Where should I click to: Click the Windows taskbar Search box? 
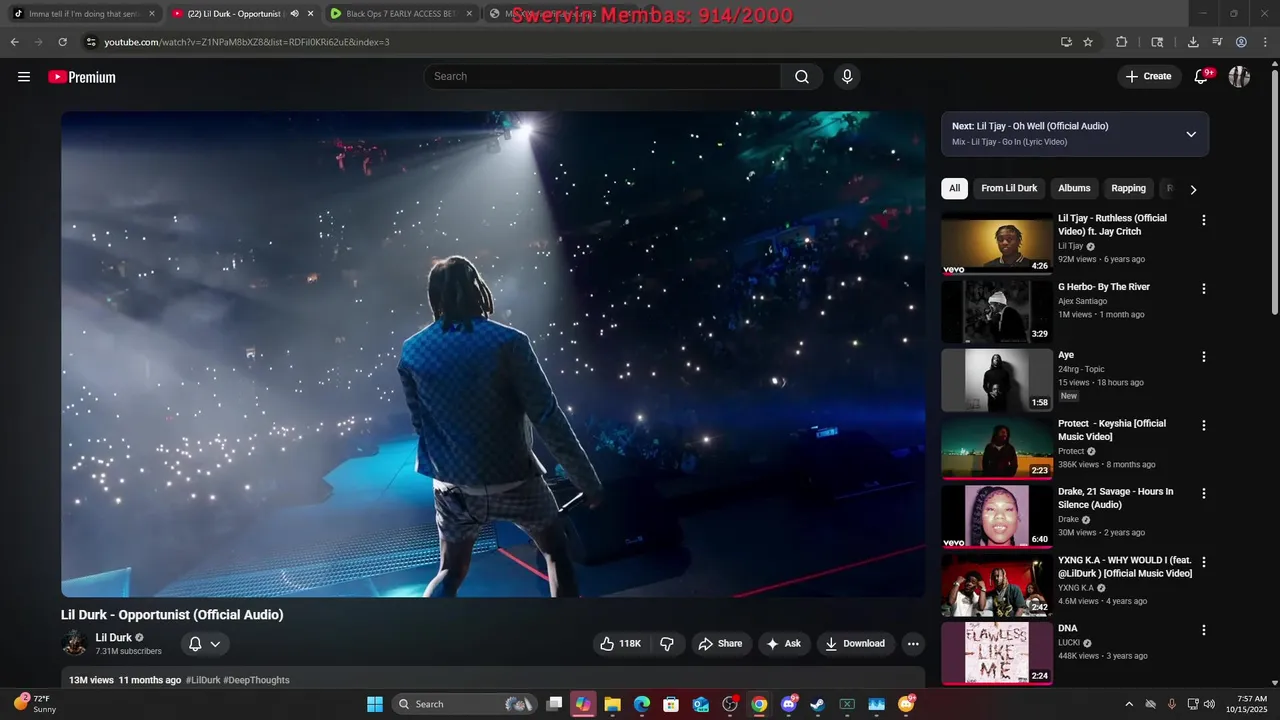(464, 704)
